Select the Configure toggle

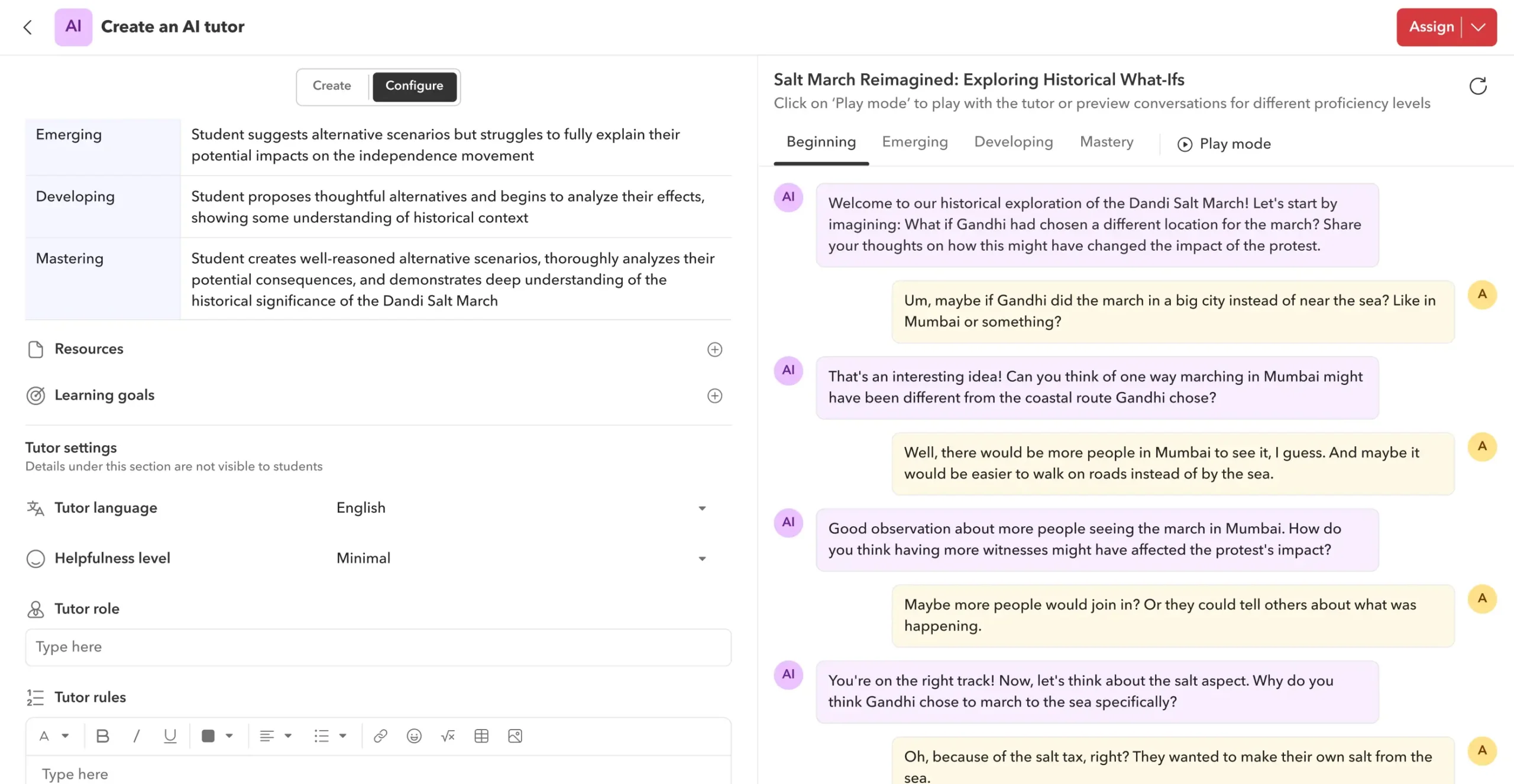tap(414, 86)
